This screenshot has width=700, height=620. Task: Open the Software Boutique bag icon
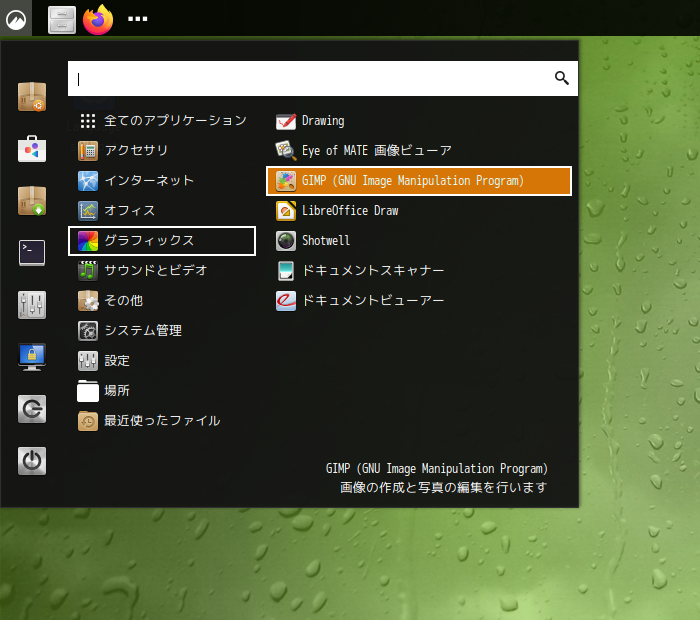(32, 149)
